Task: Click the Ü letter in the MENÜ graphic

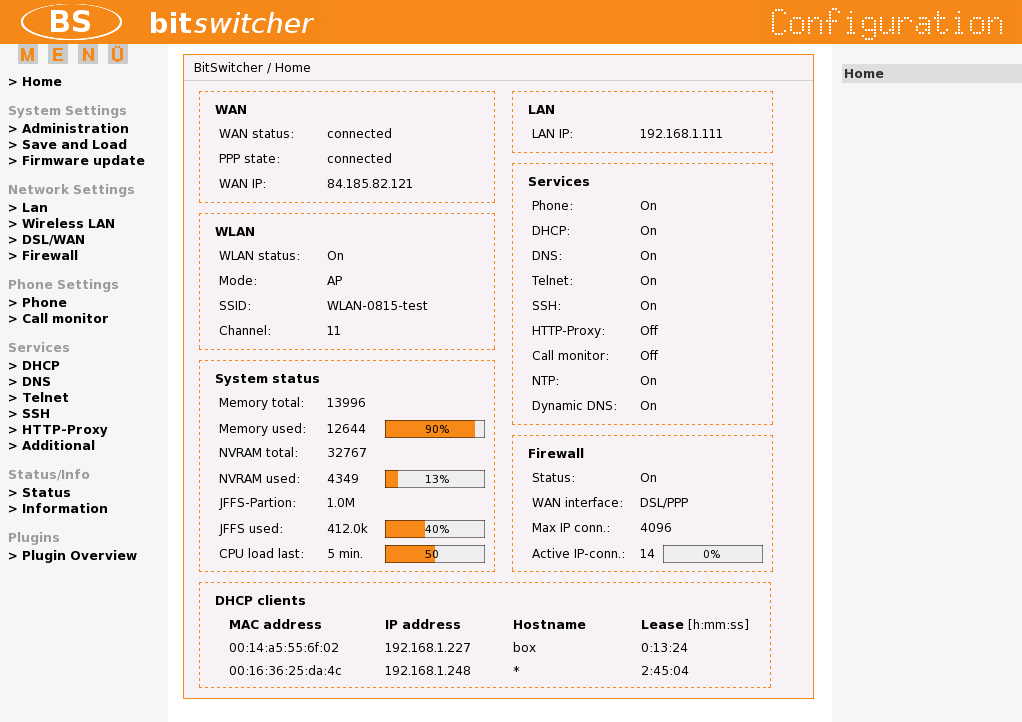Action: pyautogui.click(x=116, y=54)
